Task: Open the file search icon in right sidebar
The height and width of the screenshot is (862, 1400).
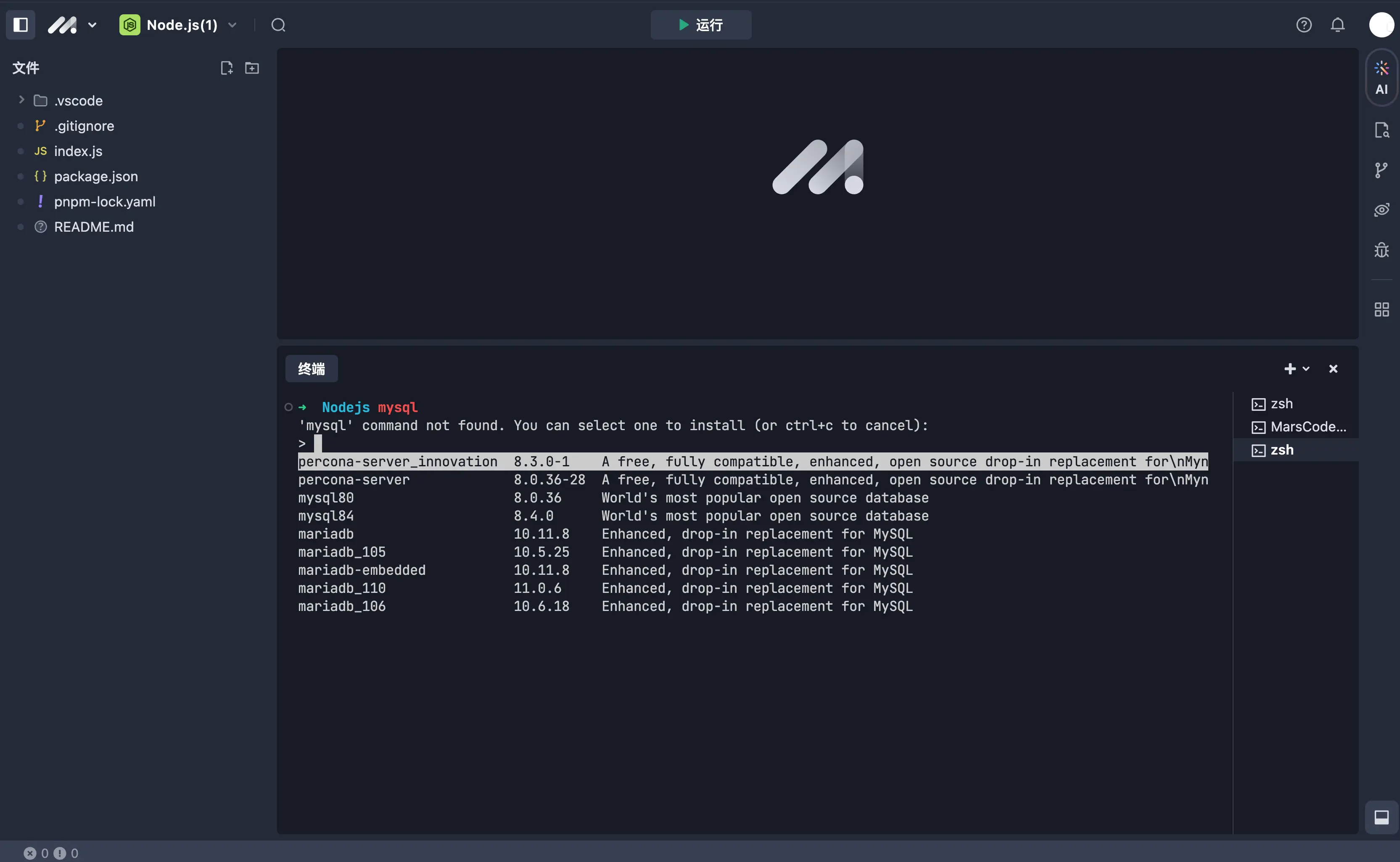Action: click(1381, 130)
